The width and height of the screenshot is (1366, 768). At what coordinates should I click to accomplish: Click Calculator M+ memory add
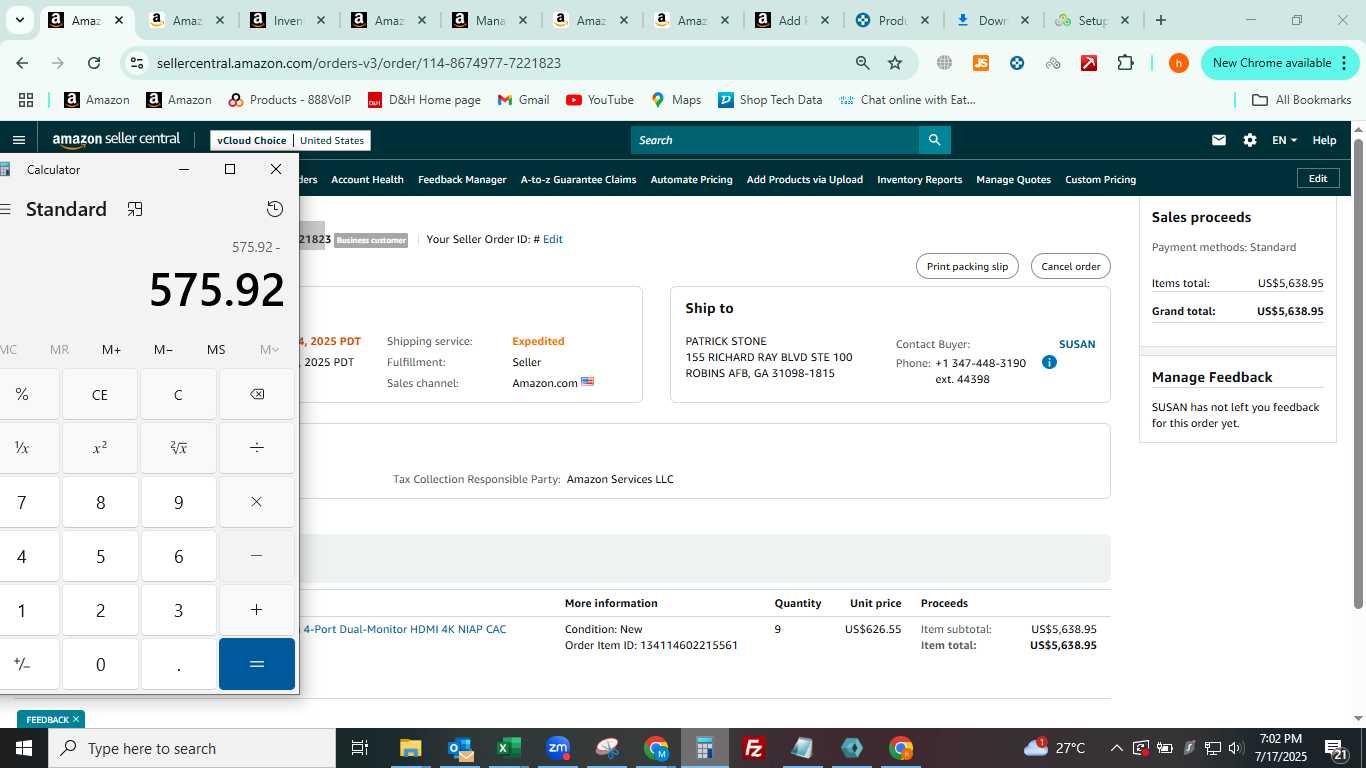111,349
